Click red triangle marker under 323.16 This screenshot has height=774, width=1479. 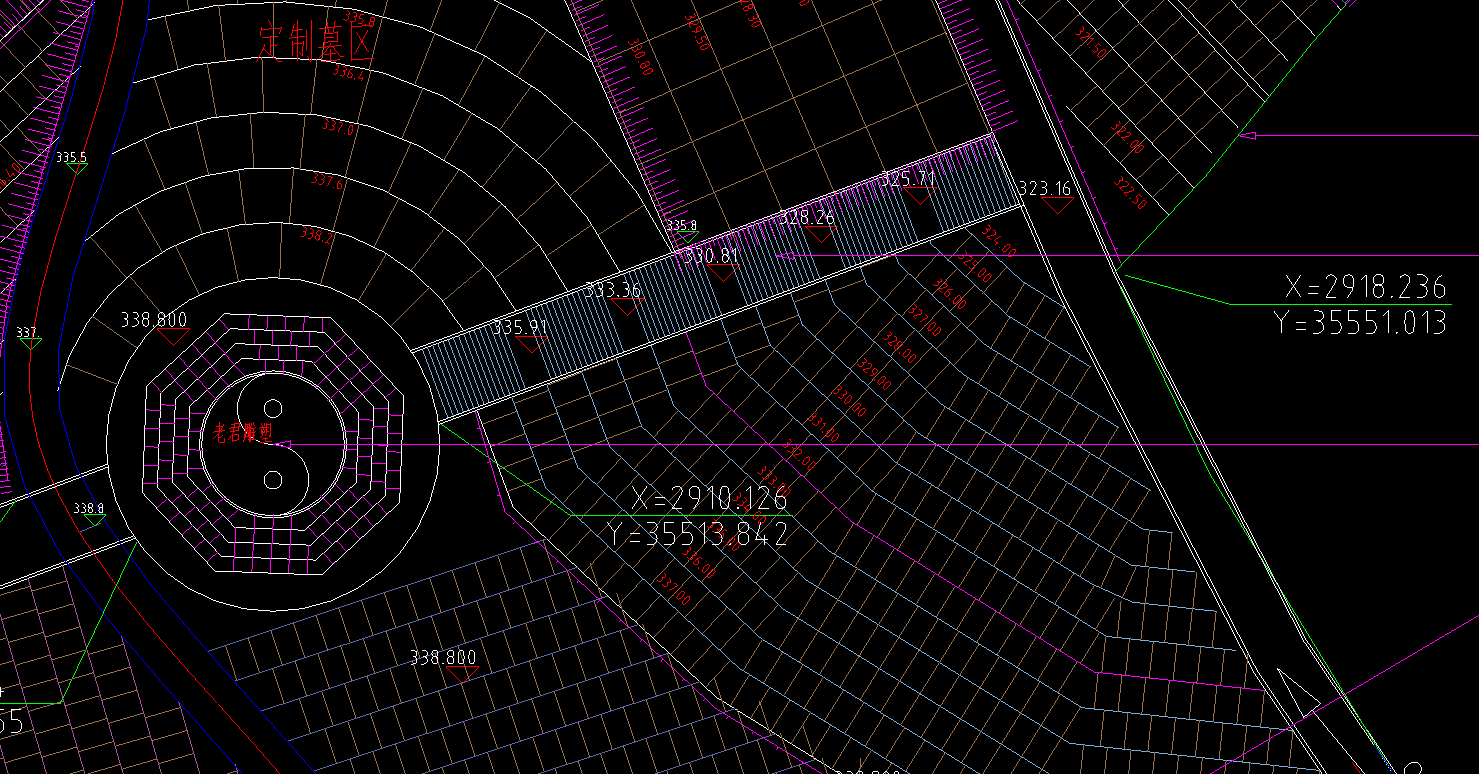point(1055,205)
